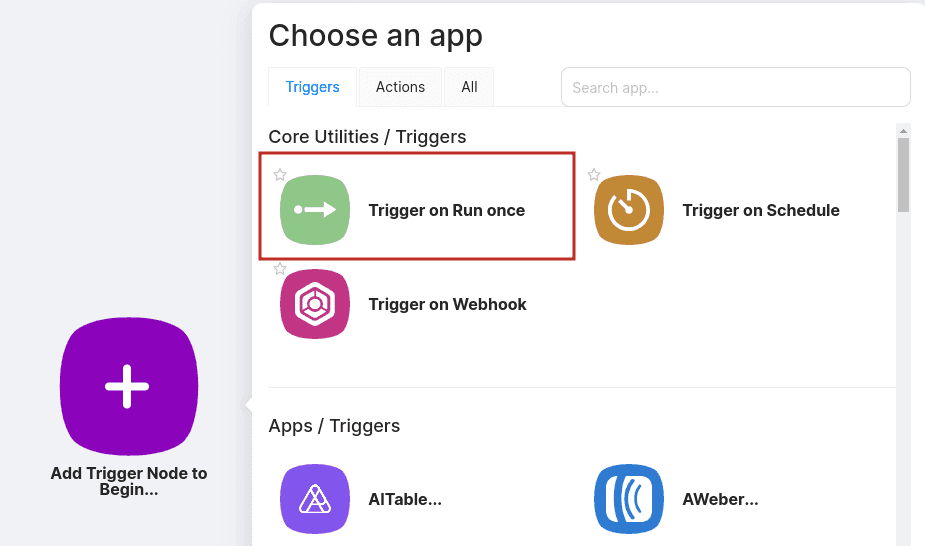
Task: Click the AWeber app name text
Action: [x=720, y=499]
